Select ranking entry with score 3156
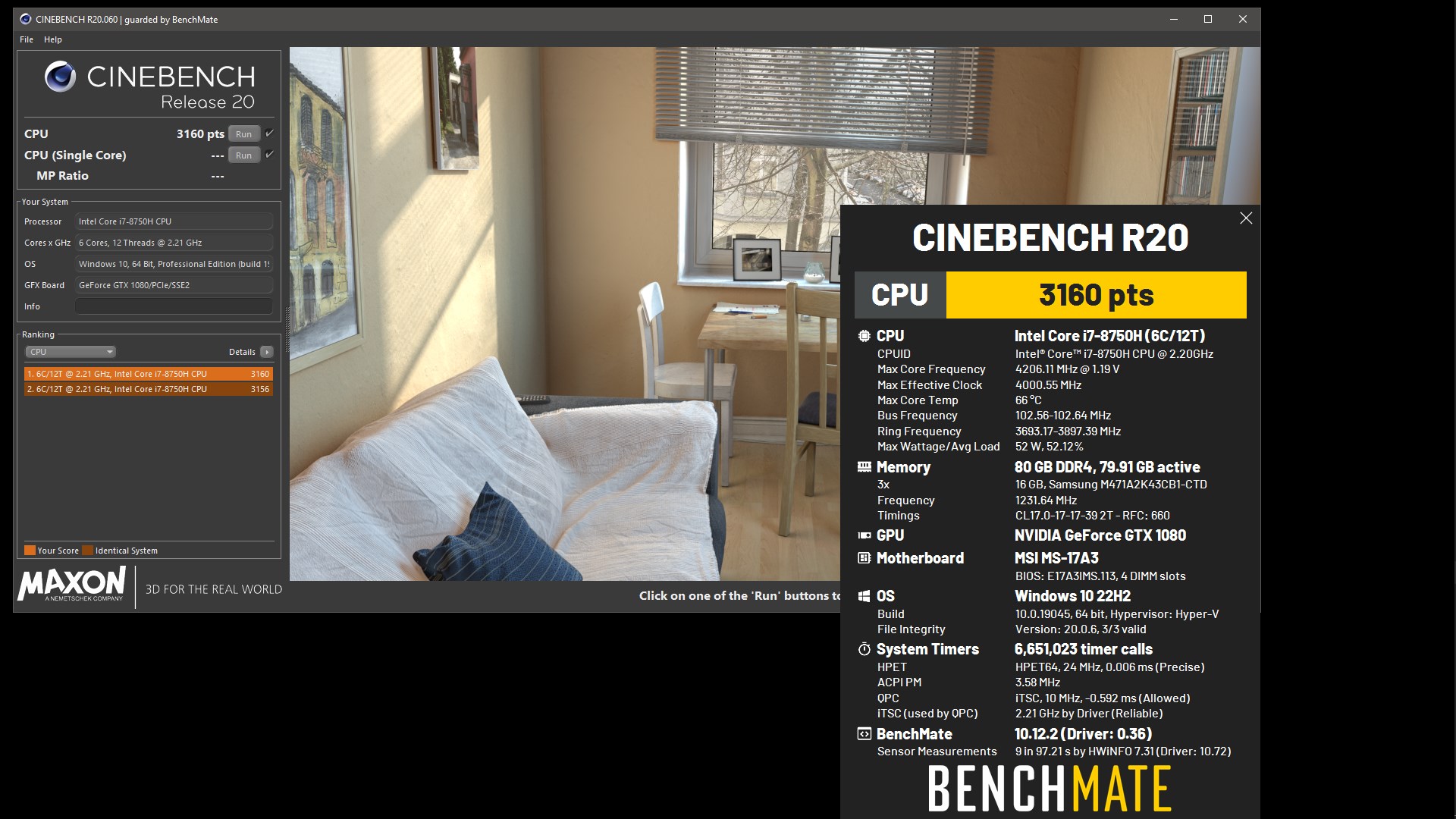This screenshot has width=1456, height=819. pos(148,389)
